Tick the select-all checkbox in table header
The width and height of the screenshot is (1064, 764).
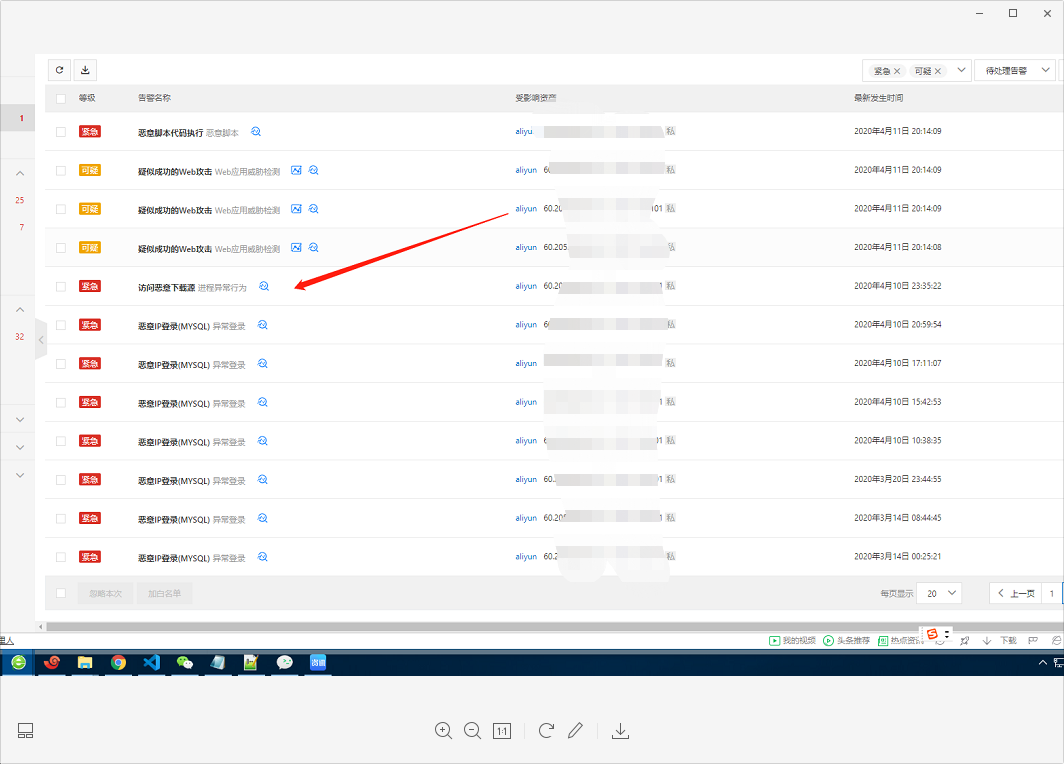point(61,98)
